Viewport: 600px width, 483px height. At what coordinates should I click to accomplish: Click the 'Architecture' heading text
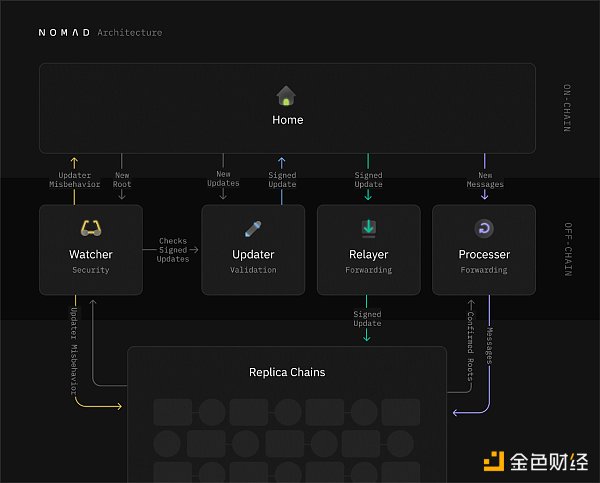coord(130,33)
